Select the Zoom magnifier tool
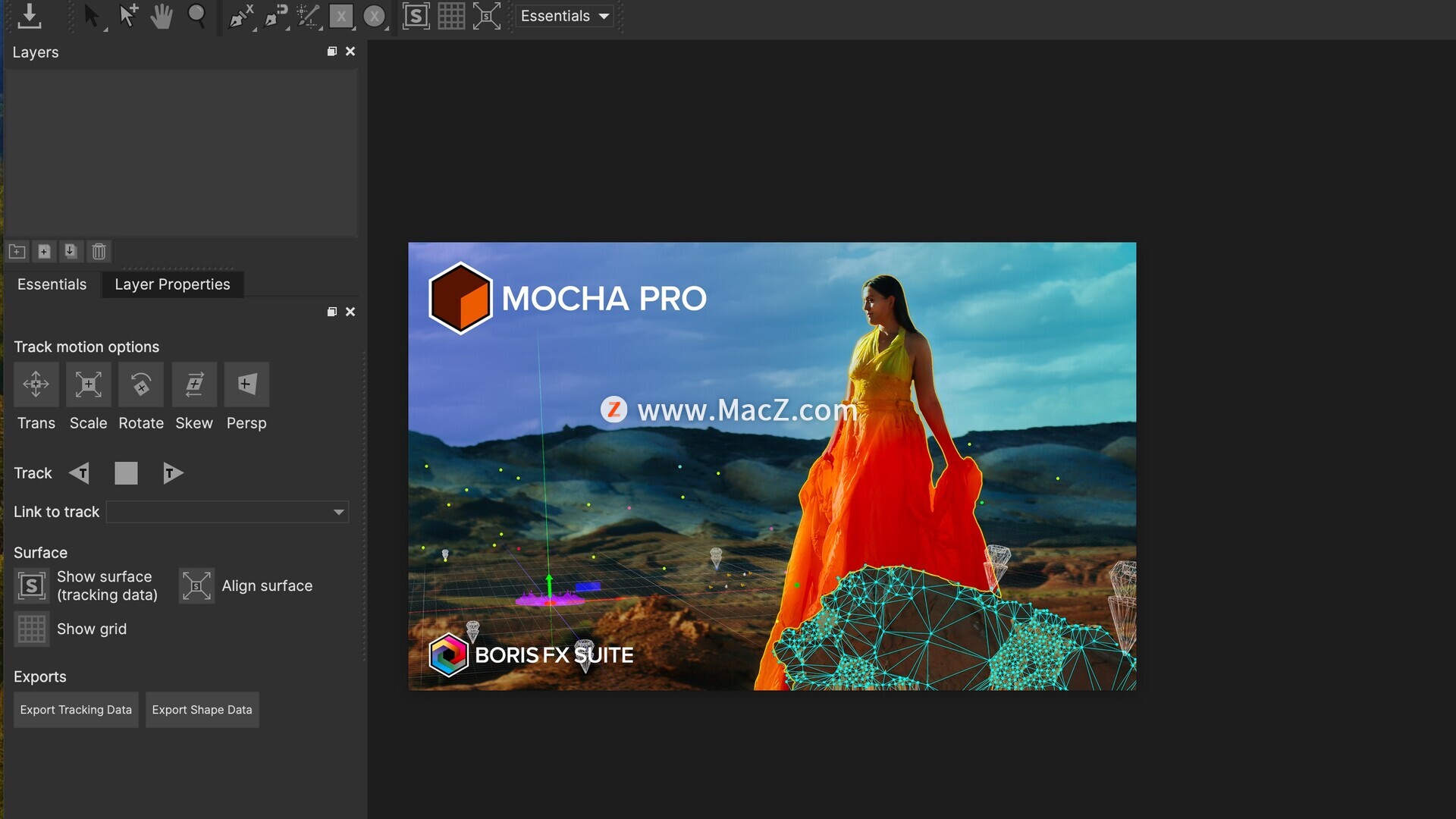Image resolution: width=1456 pixels, height=819 pixels. (196, 16)
